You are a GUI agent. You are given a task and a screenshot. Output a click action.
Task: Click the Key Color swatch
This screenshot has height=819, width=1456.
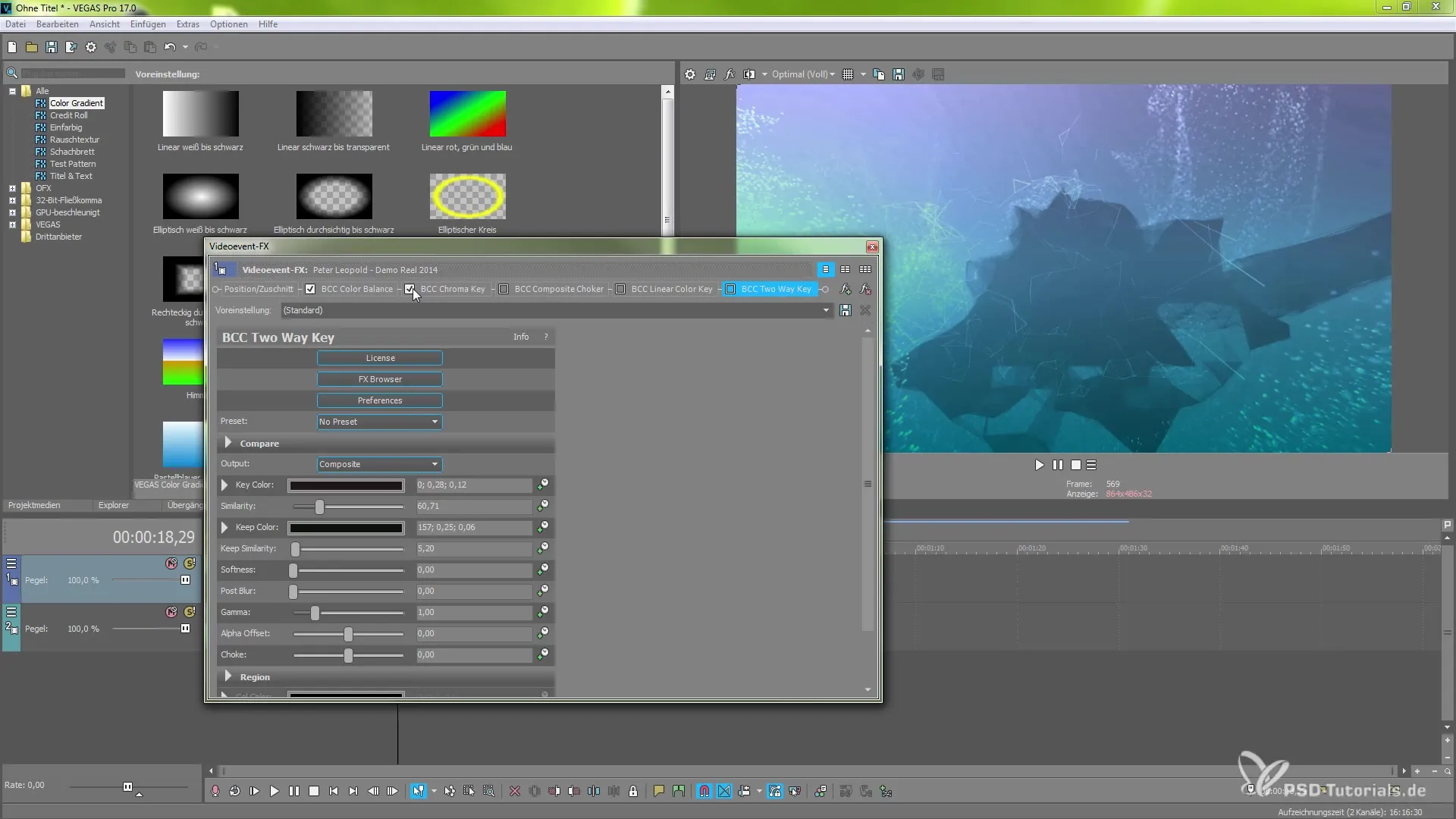[346, 485]
